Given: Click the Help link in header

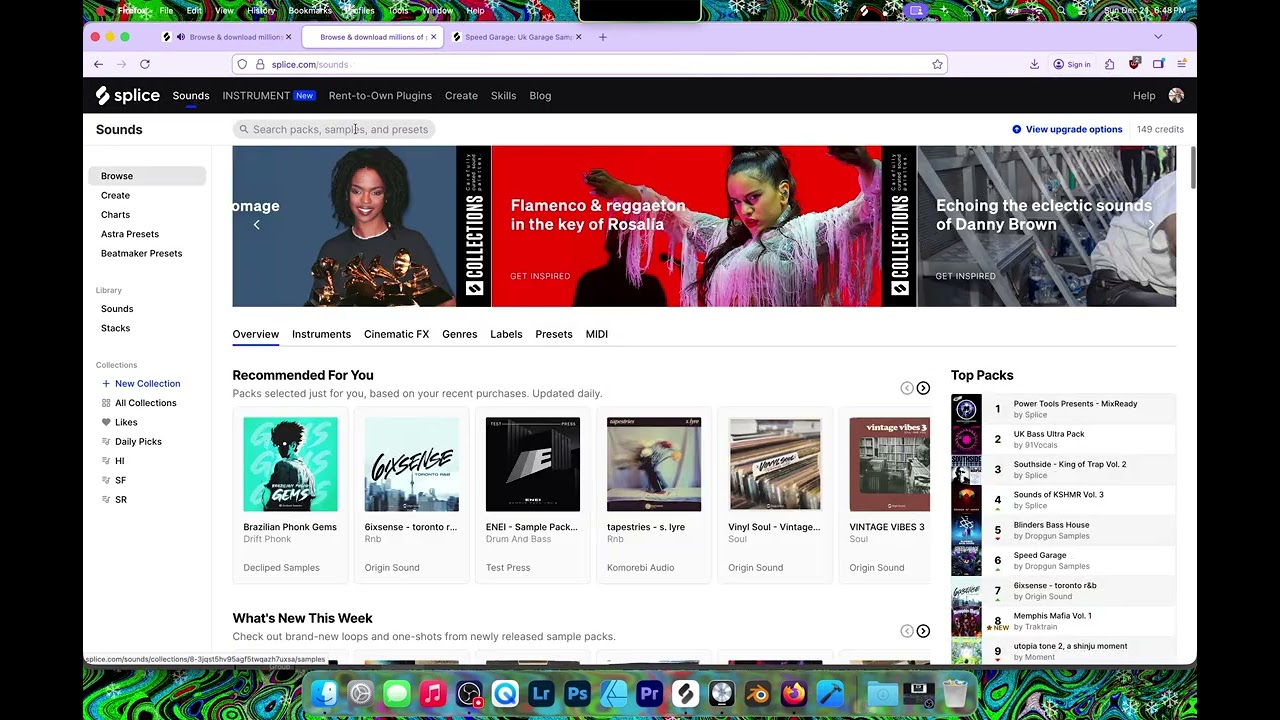Looking at the screenshot, I should 1144,96.
